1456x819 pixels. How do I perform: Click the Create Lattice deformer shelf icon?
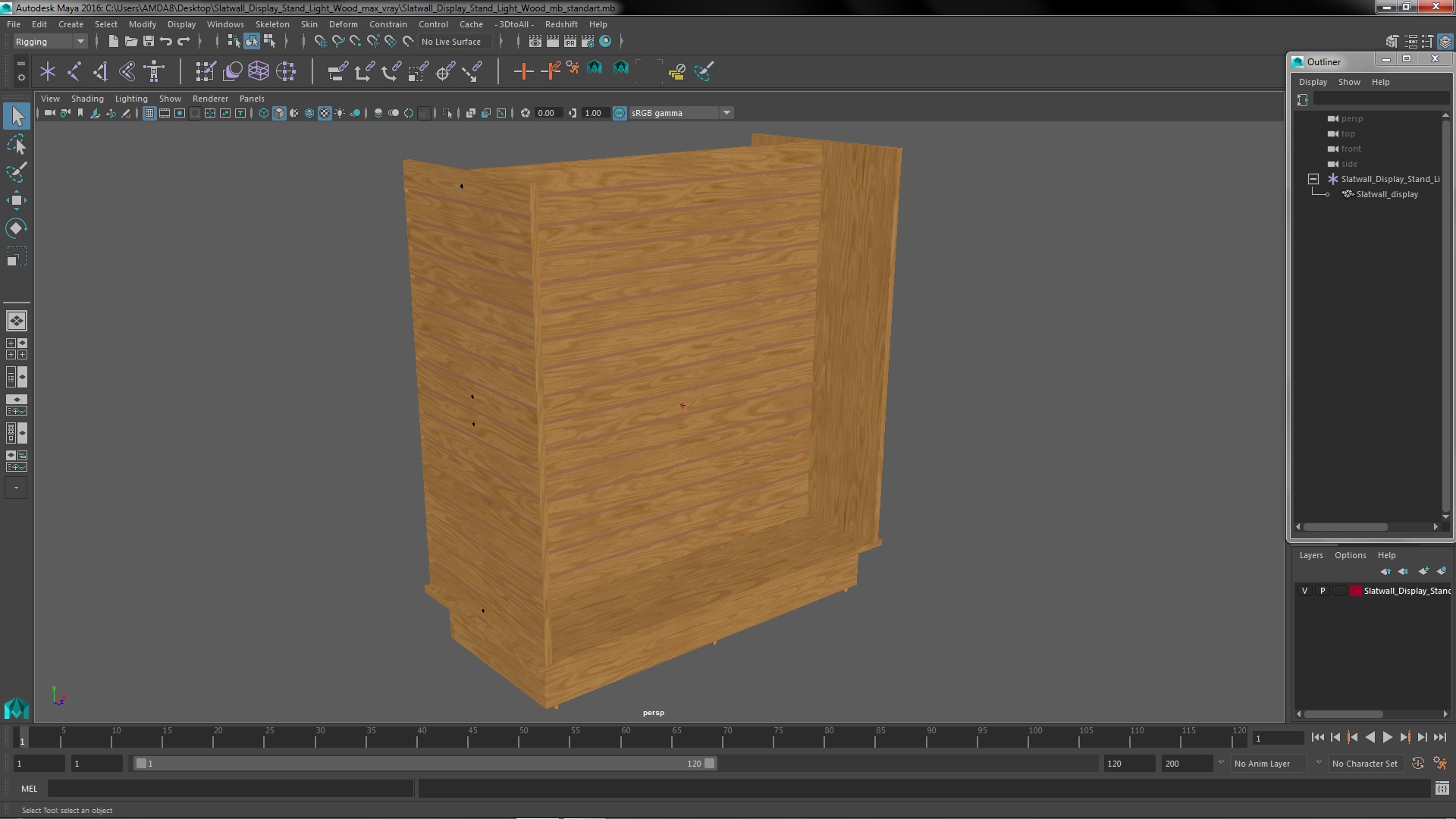pyautogui.click(x=259, y=71)
